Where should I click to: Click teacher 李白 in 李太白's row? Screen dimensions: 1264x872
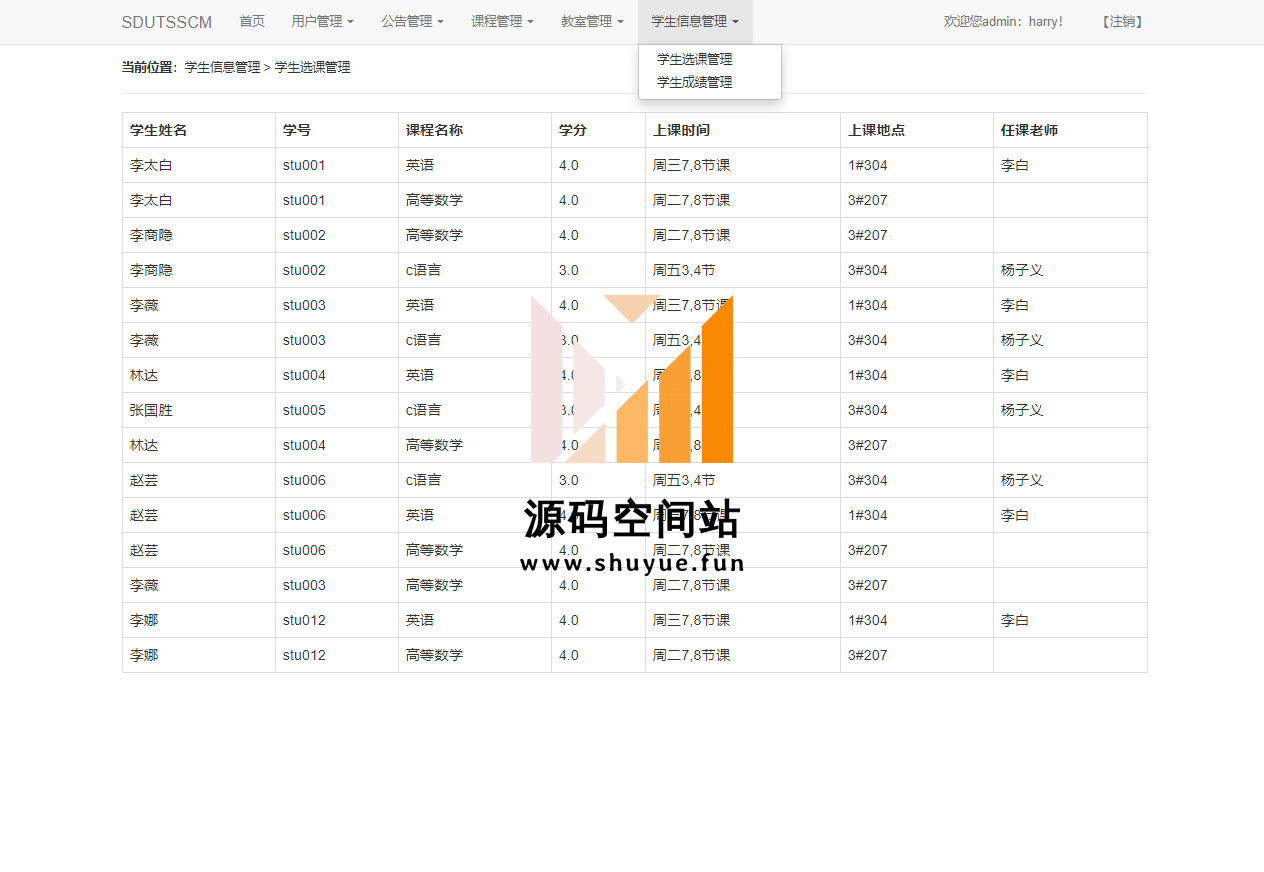coord(1015,165)
